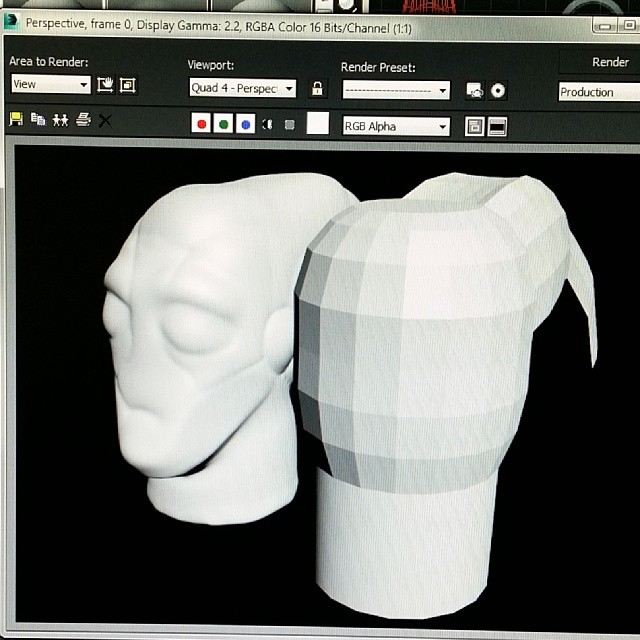Click the white color swatch
The height and width of the screenshot is (640, 640).
[318, 124]
